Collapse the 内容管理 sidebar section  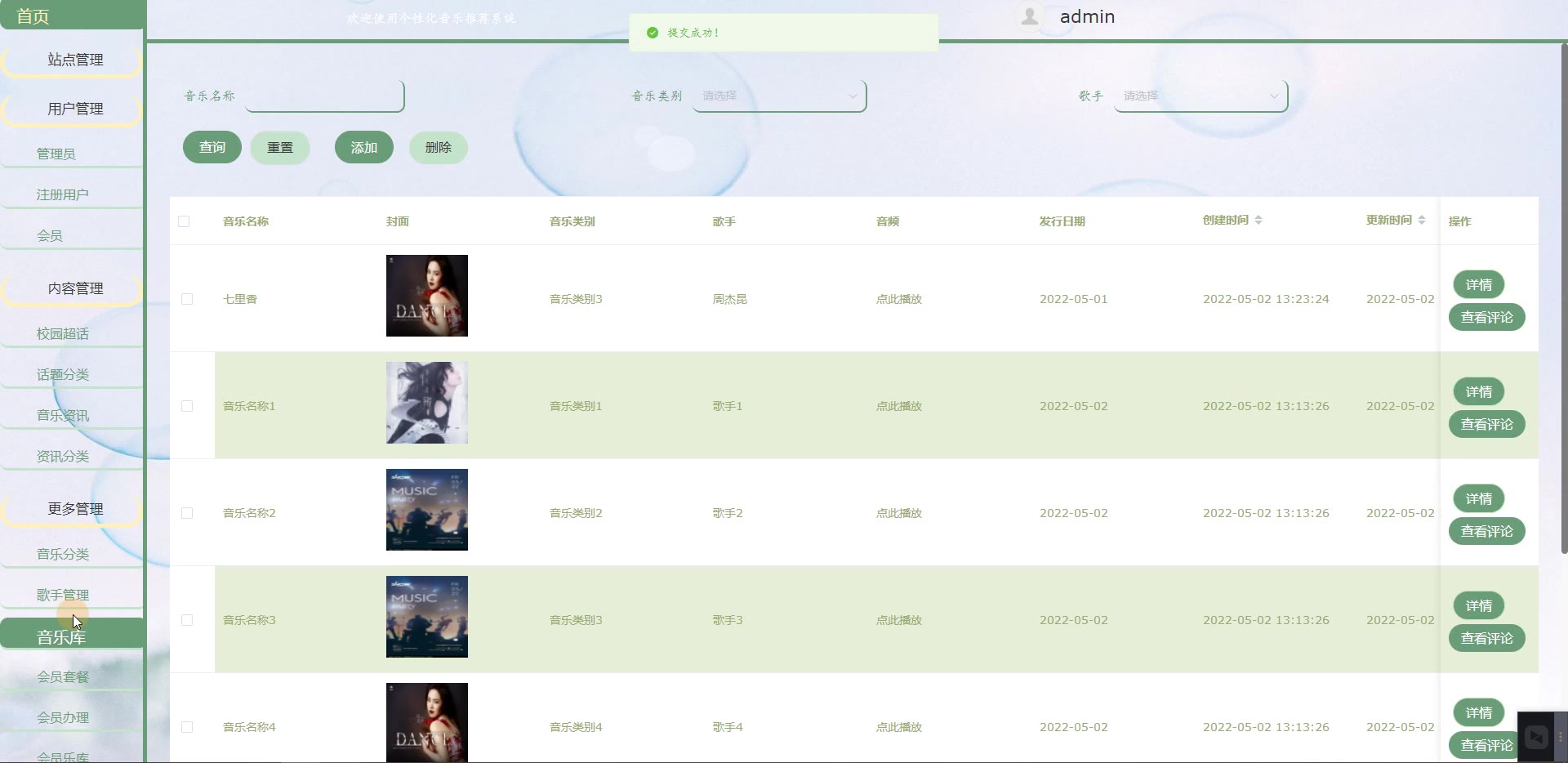click(x=73, y=288)
